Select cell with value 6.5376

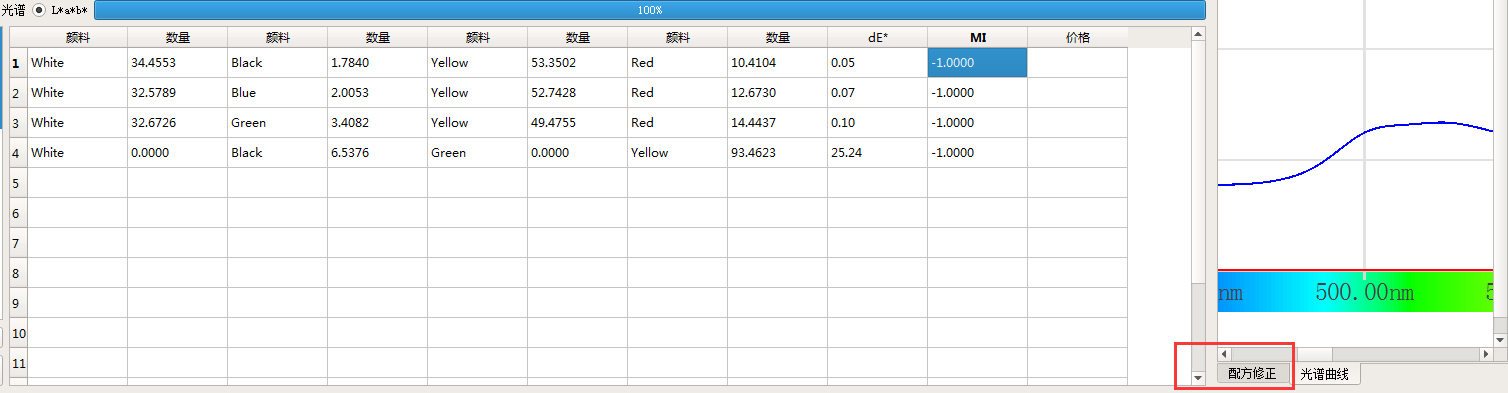click(x=377, y=153)
